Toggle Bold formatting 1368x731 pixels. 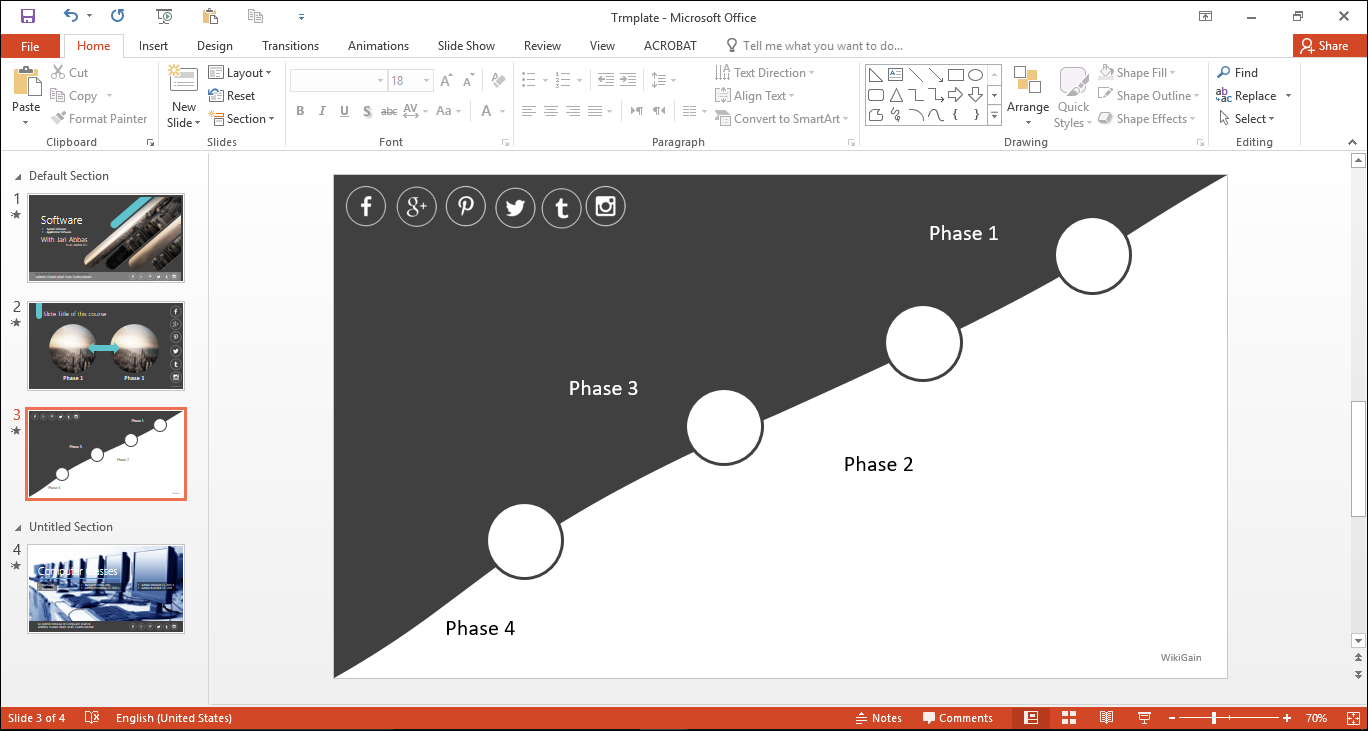click(x=299, y=111)
